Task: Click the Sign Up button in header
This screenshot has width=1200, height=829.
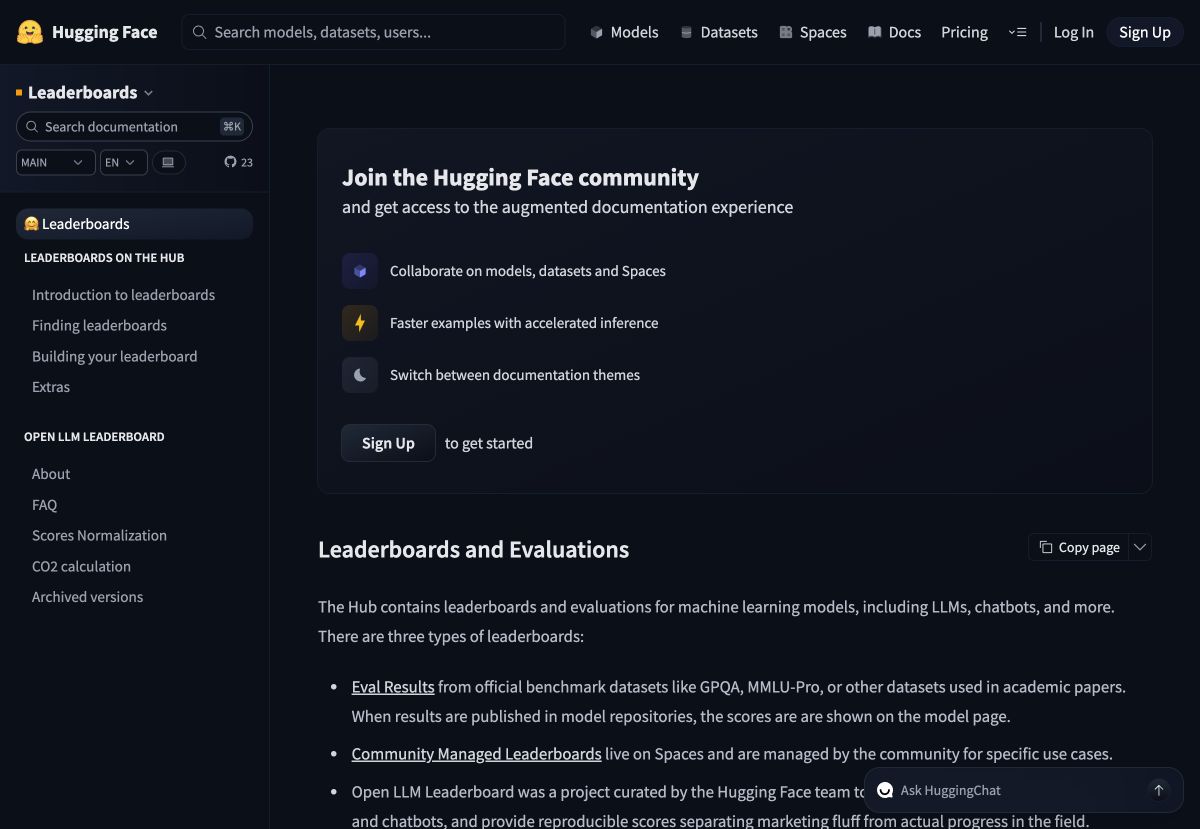Action: click(1145, 32)
